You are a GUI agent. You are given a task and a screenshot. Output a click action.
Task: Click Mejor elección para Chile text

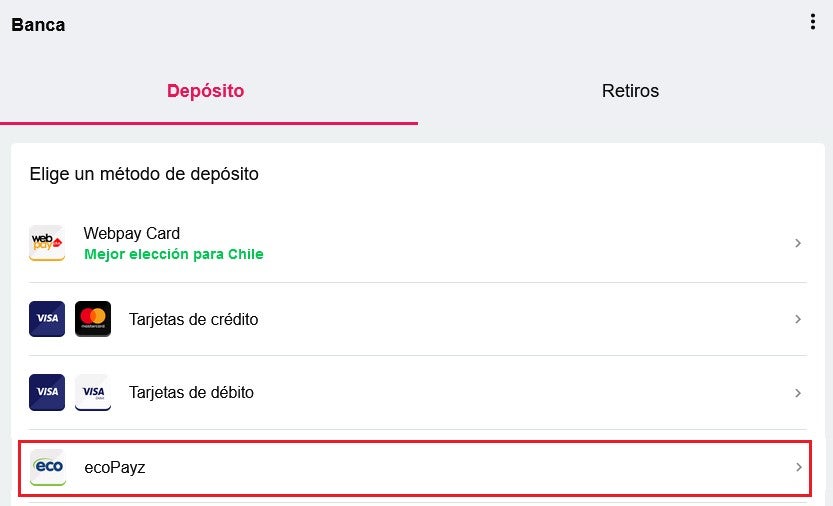tap(174, 254)
